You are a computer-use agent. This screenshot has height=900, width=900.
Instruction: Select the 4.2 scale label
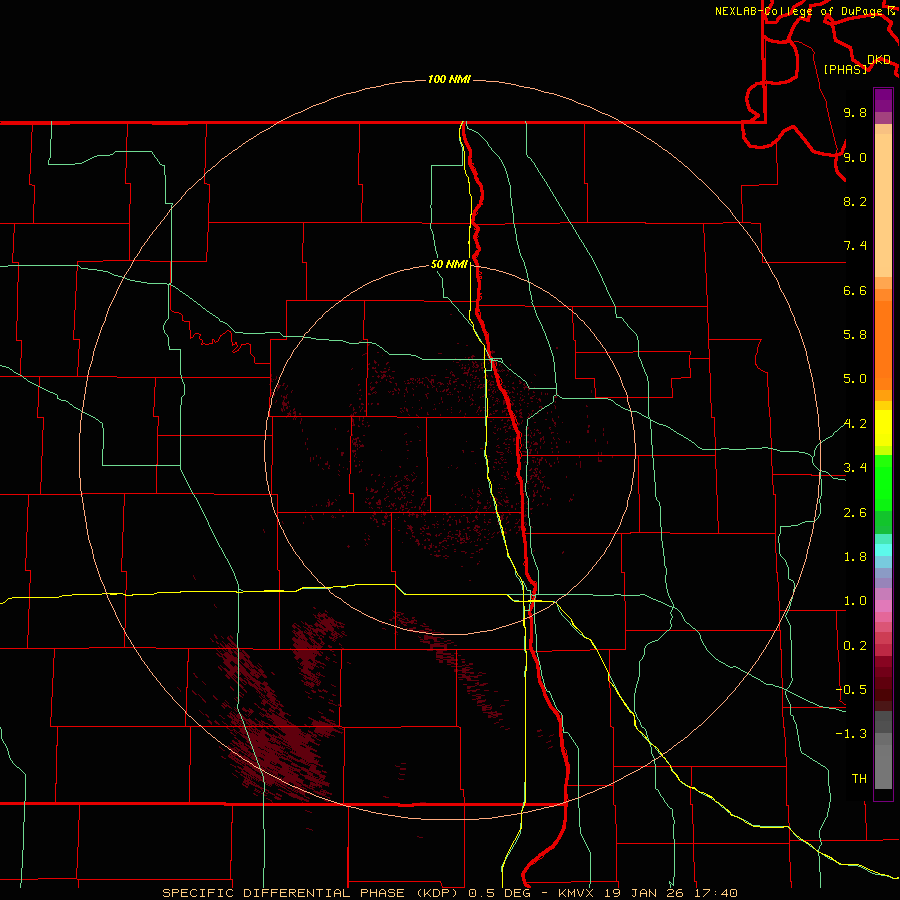(855, 424)
